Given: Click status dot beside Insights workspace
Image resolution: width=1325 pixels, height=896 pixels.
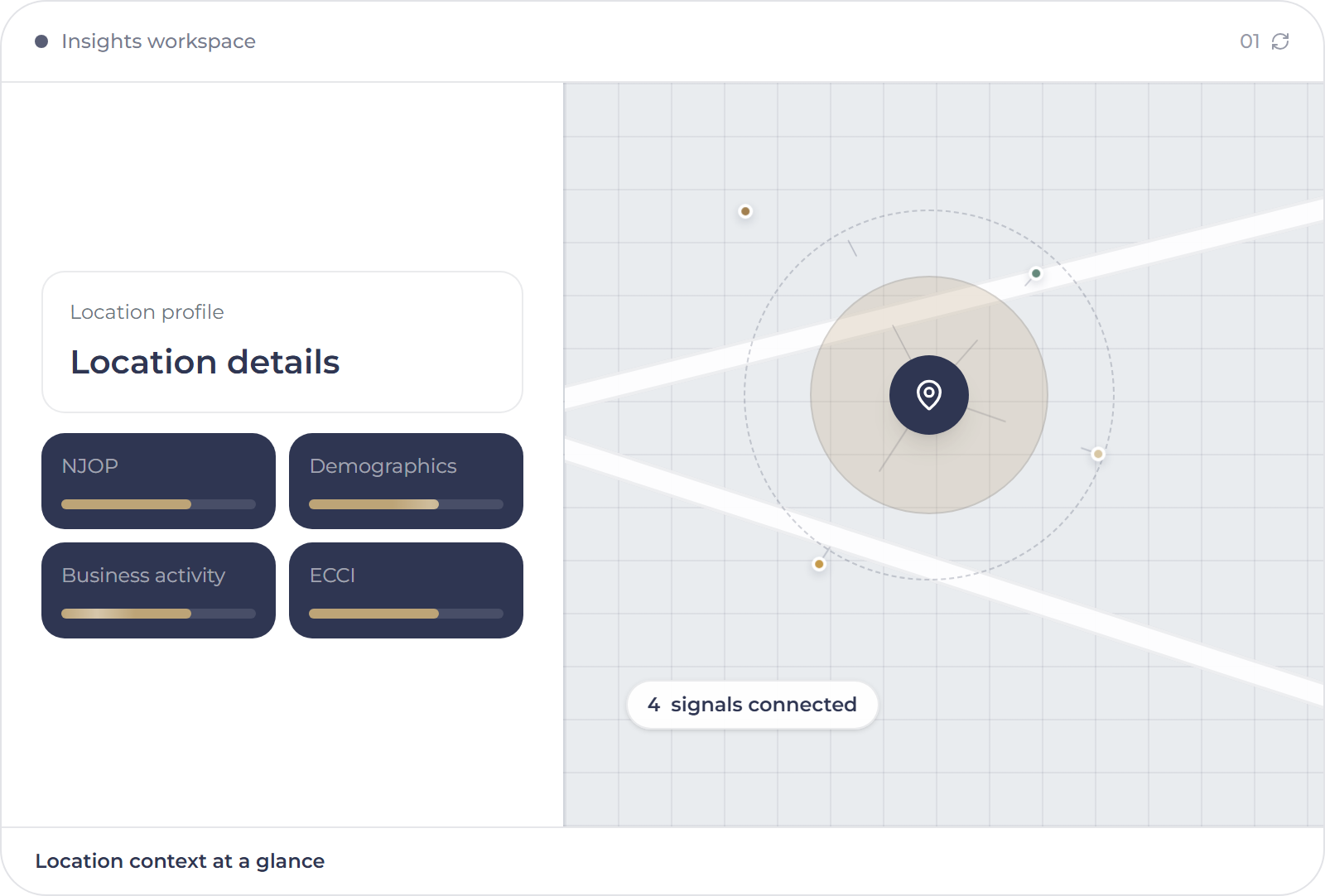Looking at the screenshot, I should pos(41,41).
